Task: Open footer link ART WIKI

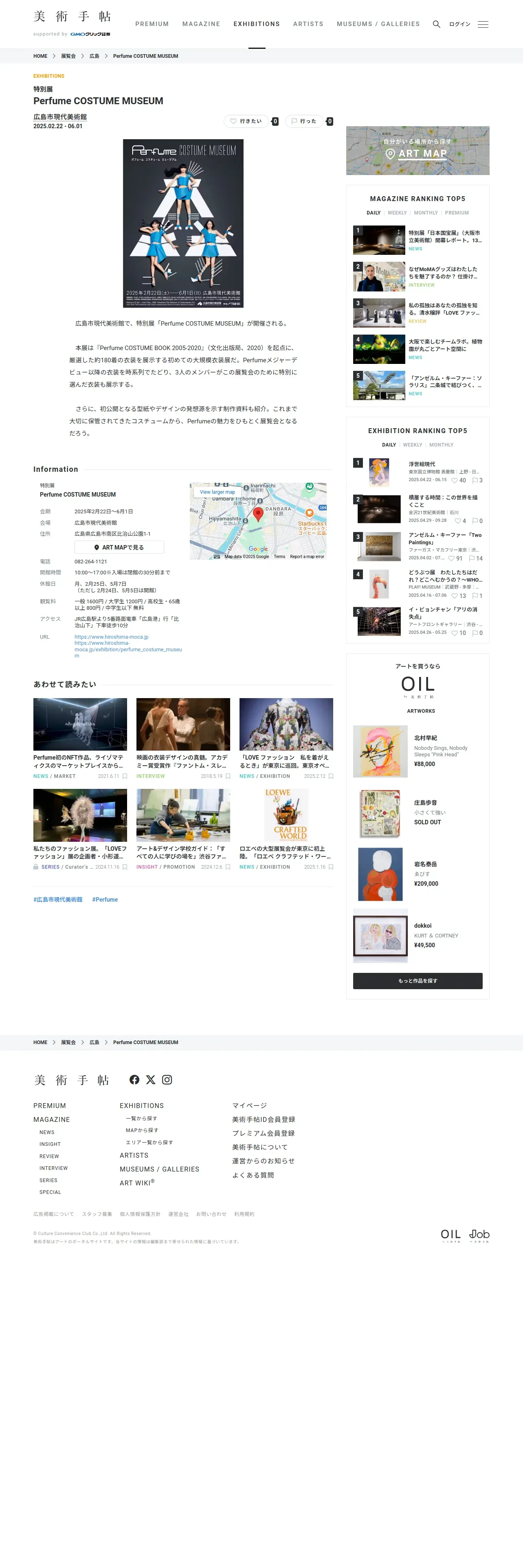Action: pyautogui.click(x=137, y=1183)
